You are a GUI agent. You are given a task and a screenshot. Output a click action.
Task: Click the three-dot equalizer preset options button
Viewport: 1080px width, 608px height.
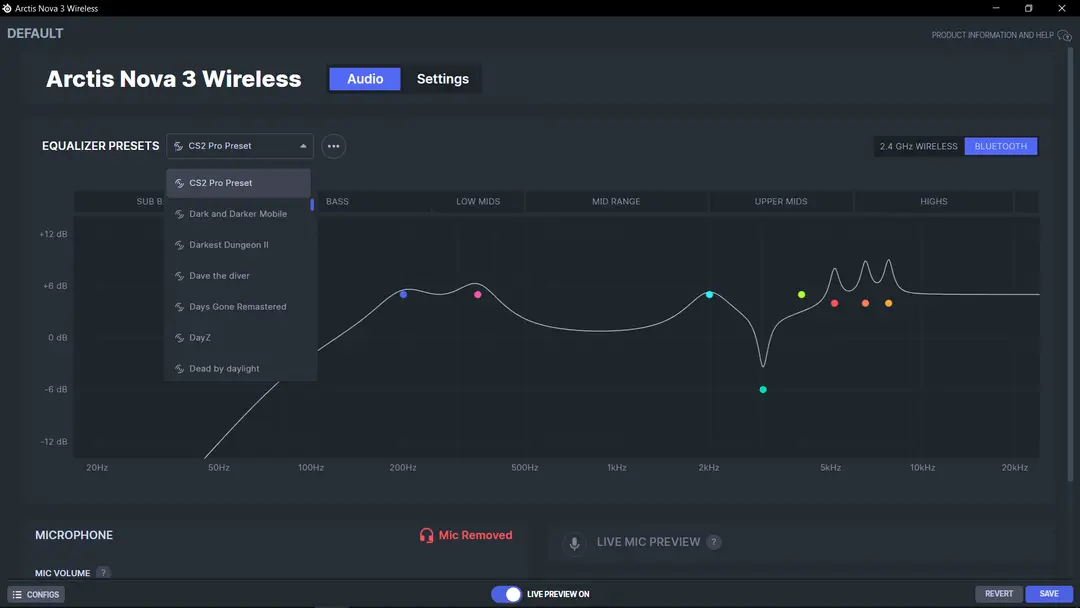(x=333, y=146)
